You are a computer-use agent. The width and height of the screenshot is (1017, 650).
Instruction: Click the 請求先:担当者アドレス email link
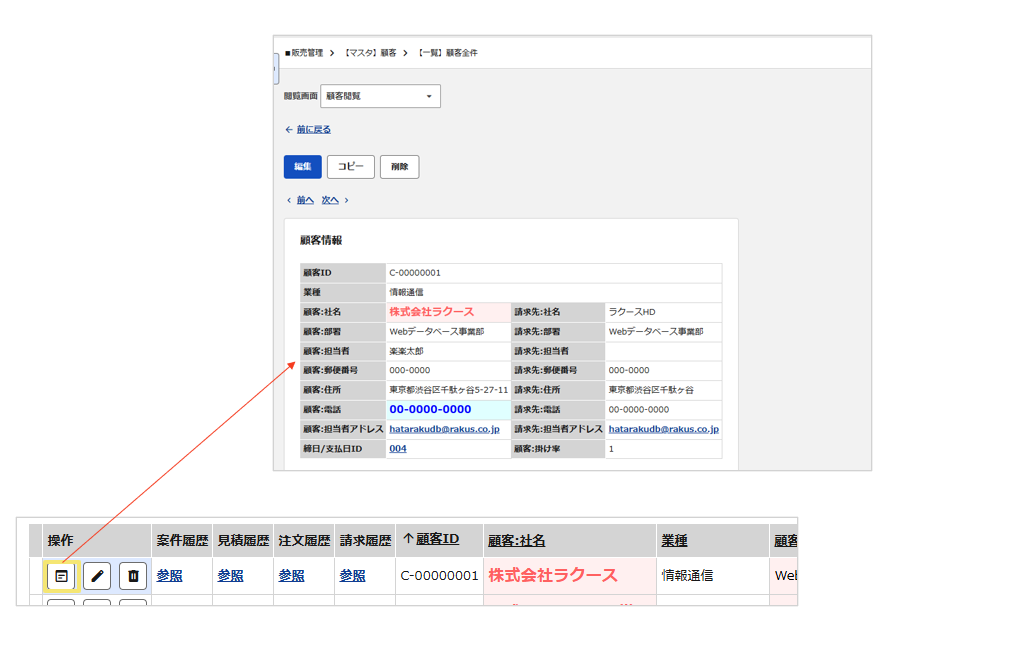click(x=663, y=429)
